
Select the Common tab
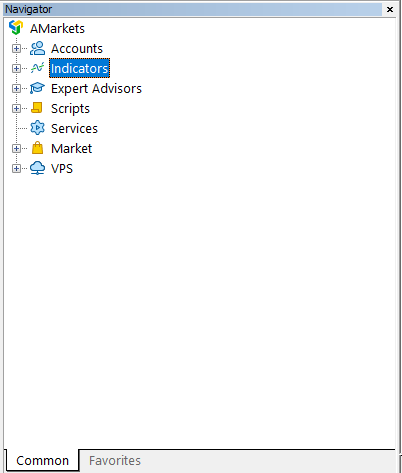click(42, 461)
